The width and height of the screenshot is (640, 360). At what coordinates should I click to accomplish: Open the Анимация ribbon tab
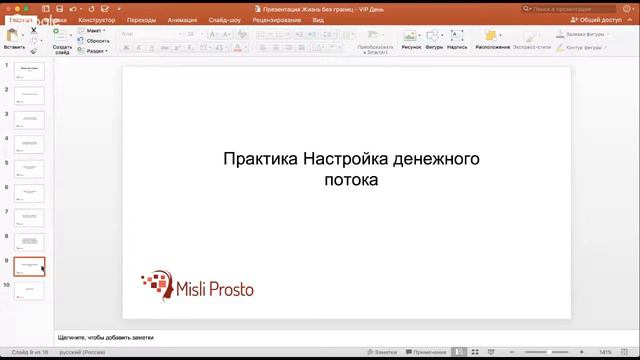(x=182, y=20)
